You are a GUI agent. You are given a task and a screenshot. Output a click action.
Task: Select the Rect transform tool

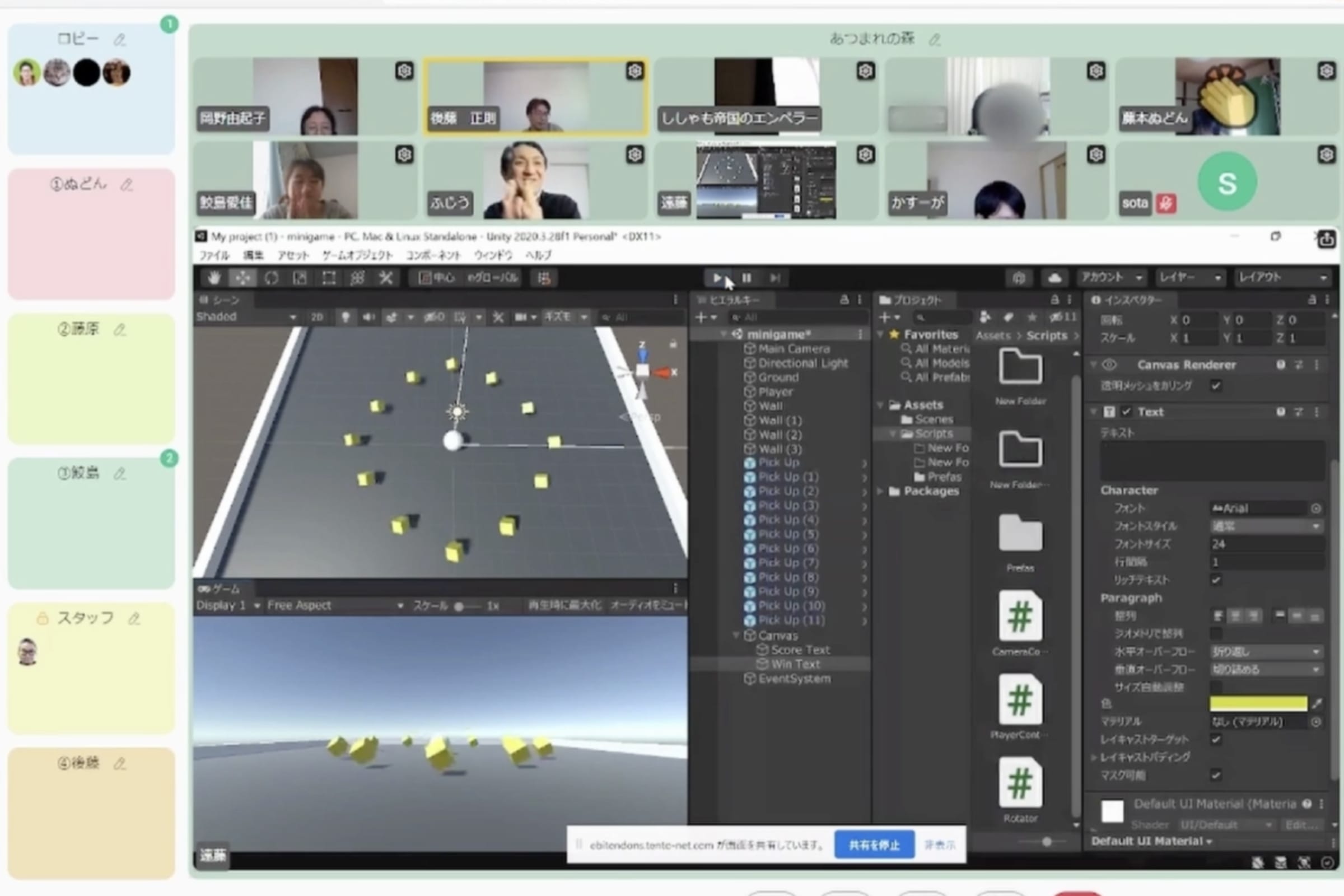pos(329,278)
